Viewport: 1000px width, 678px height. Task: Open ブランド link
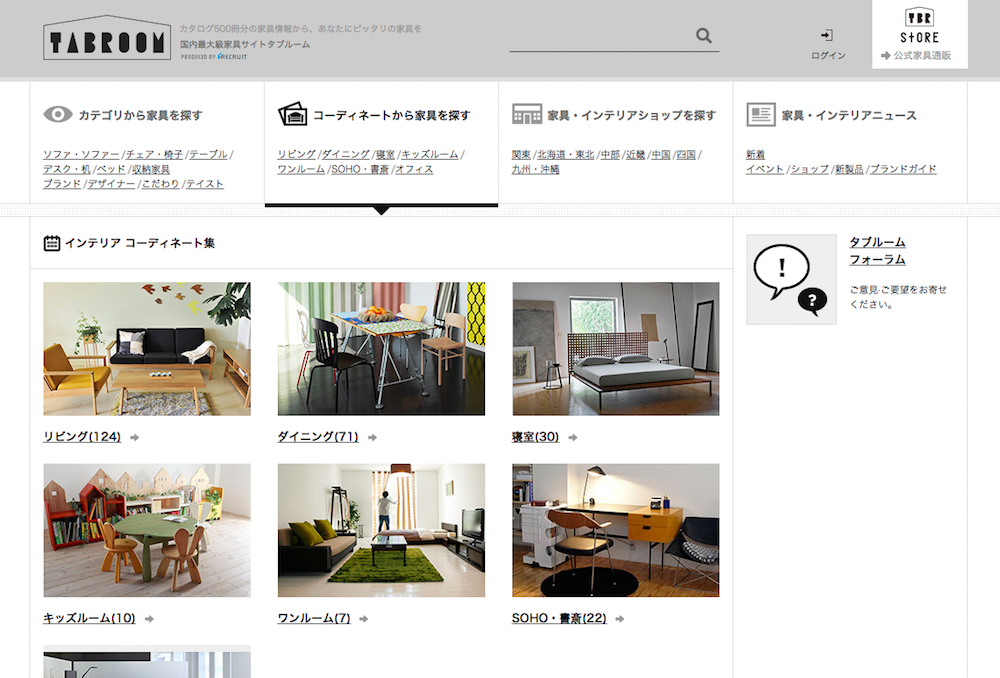click(x=62, y=184)
